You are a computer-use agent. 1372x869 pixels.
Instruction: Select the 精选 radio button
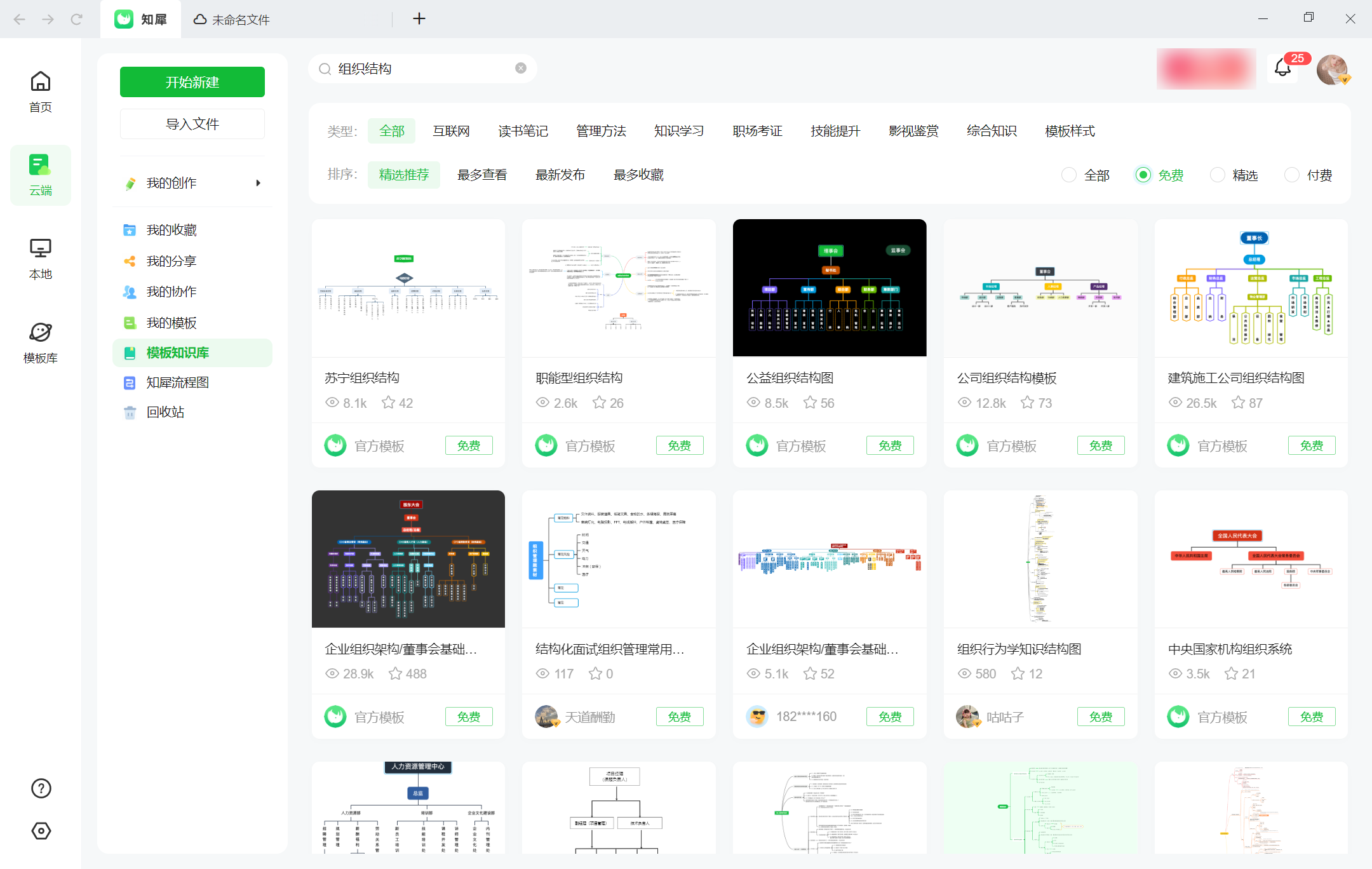coord(1218,175)
